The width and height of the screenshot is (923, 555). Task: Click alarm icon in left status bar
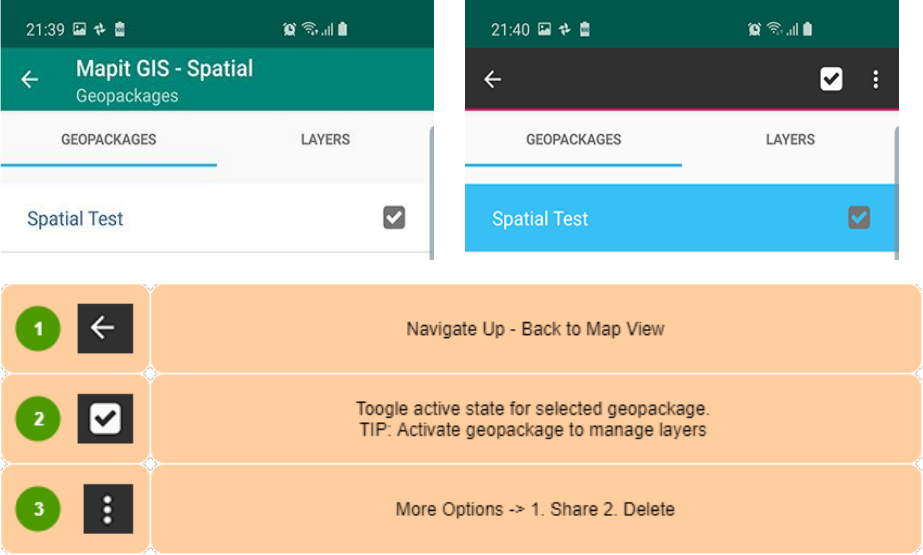[290, 30]
